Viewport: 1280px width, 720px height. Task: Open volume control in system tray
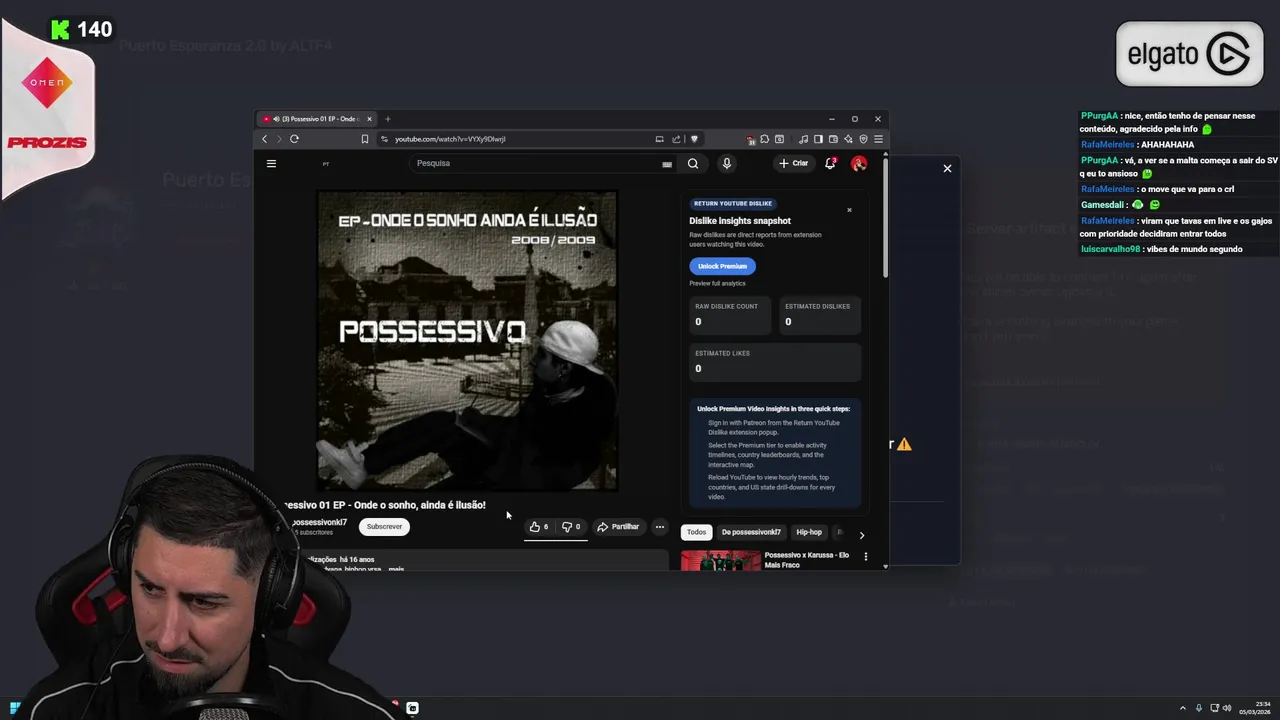point(1228,708)
